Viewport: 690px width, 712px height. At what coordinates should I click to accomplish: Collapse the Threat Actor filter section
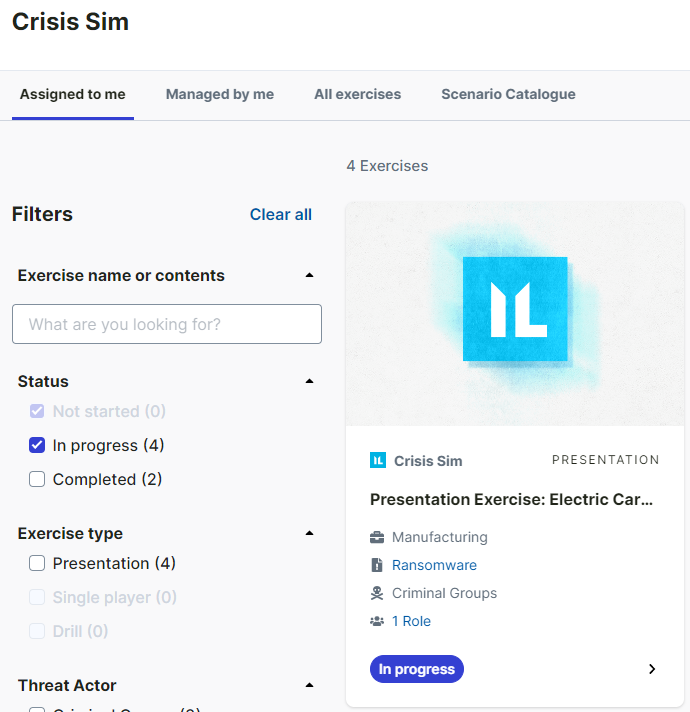pos(309,685)
